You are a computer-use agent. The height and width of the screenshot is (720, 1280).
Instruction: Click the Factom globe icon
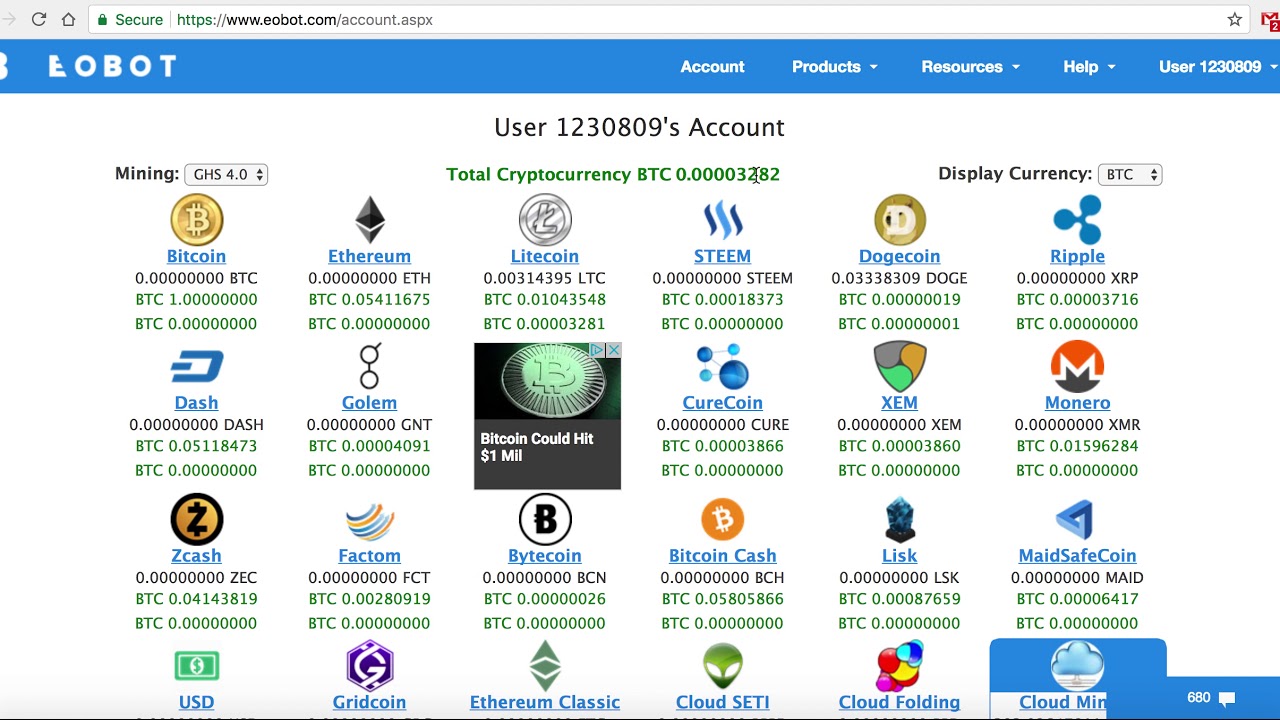369,521
